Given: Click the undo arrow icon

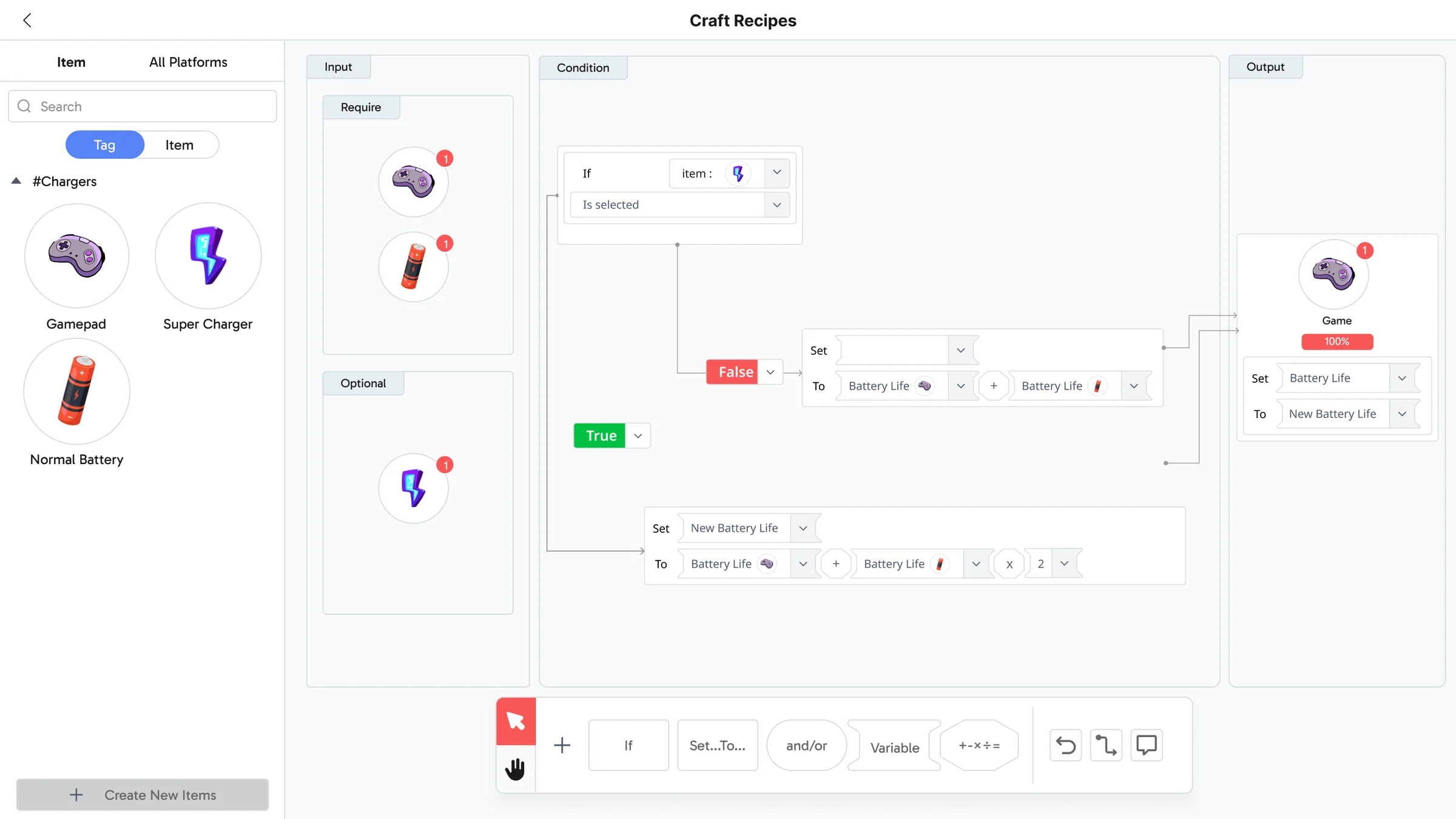Looking at the screenshot, I should (1065, 745).
